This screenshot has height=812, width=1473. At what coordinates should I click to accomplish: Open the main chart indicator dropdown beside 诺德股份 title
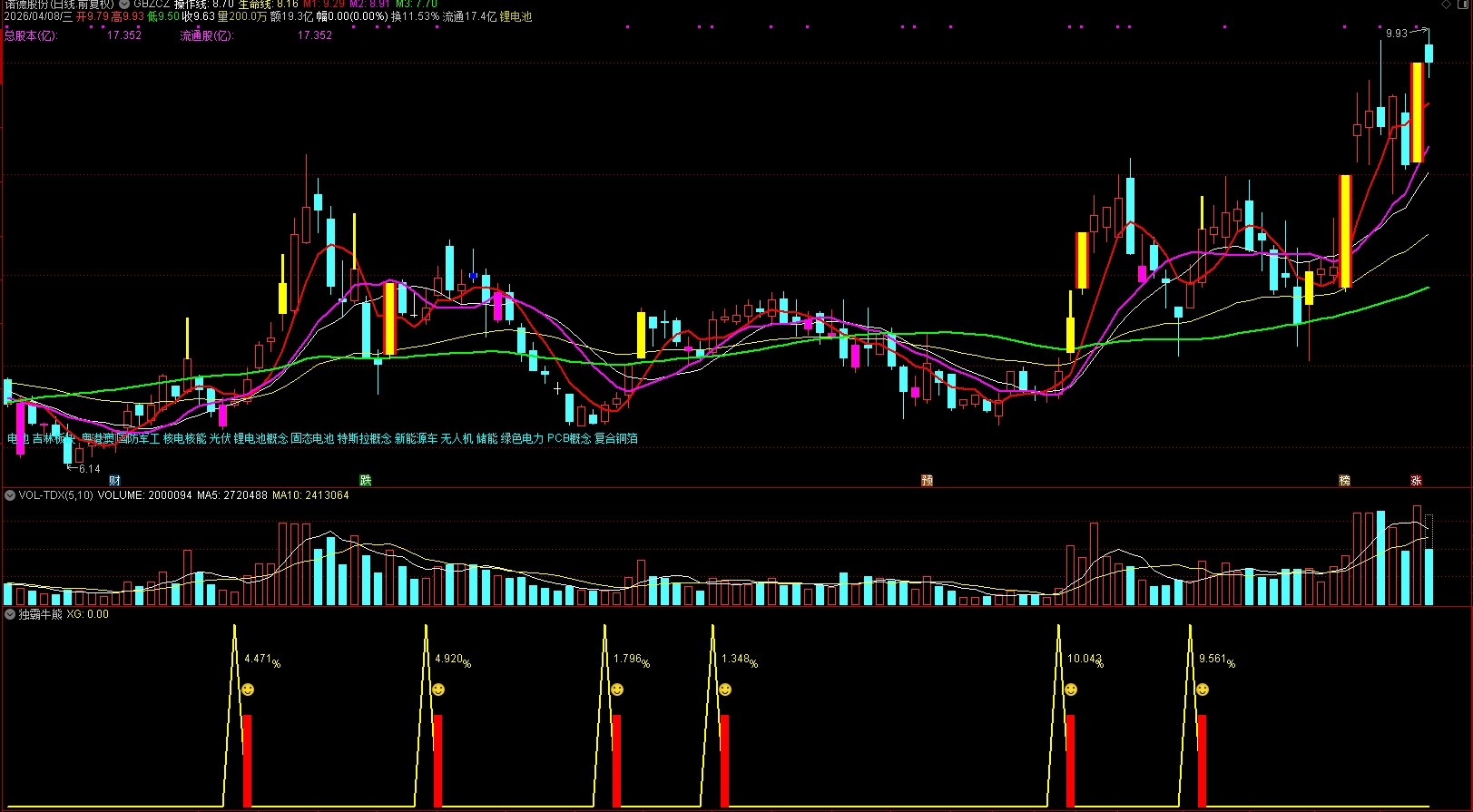124,5
